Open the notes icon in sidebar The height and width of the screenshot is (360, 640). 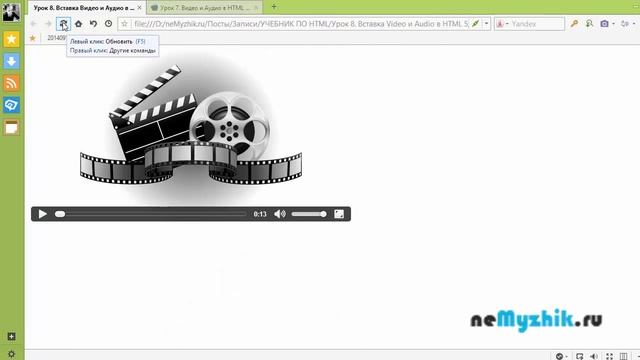(11, 127)
